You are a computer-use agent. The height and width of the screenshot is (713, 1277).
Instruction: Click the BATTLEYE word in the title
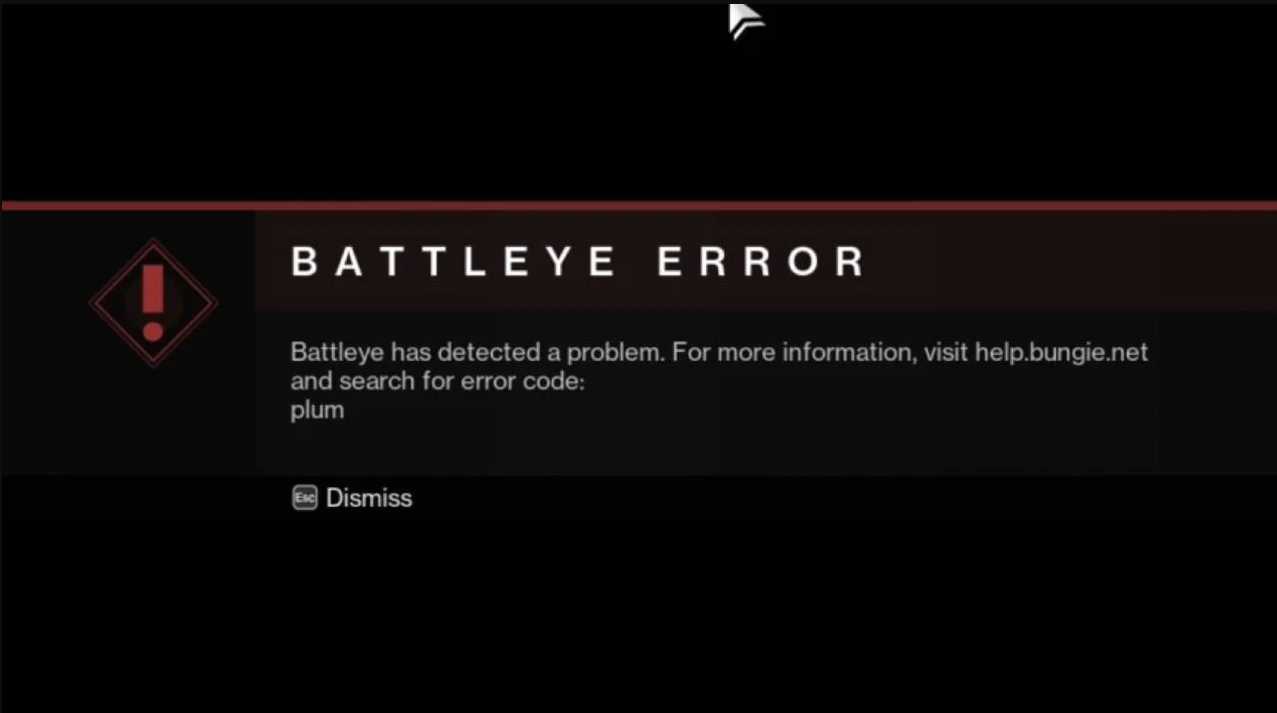pos(454,262)
